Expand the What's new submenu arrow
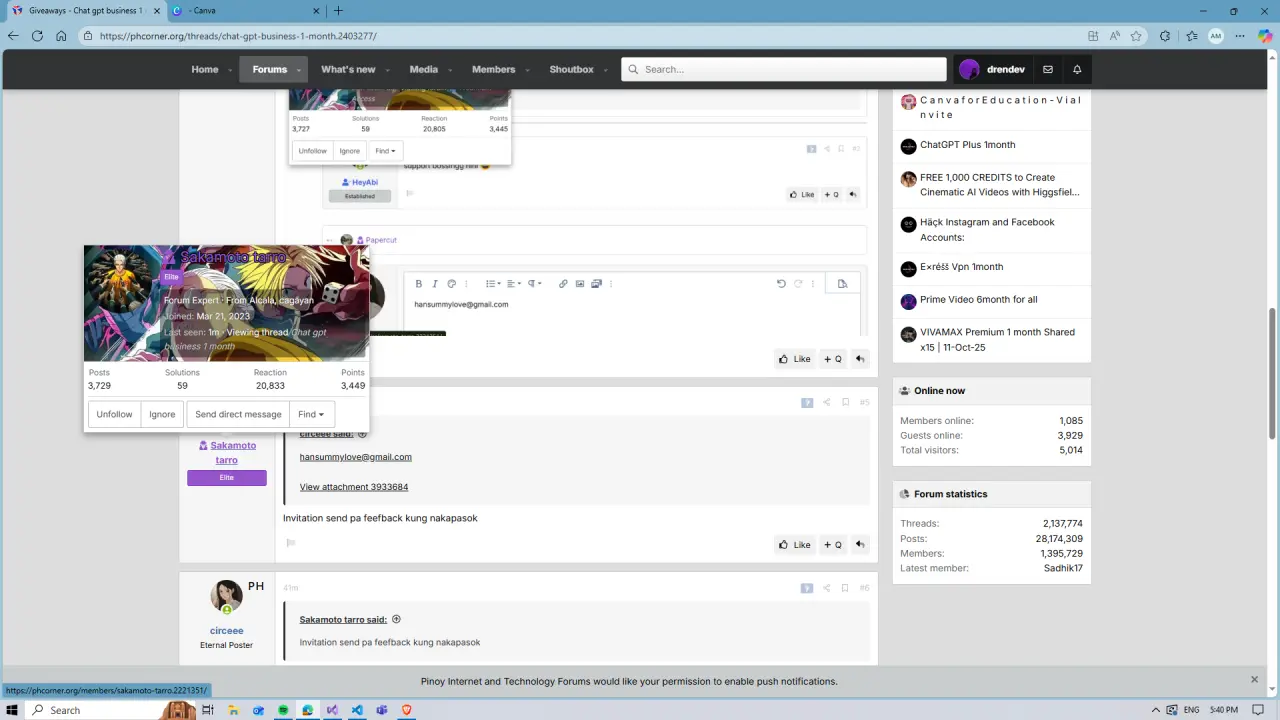1280x720 pixels. pyautogui.click(x=386, y=70)
